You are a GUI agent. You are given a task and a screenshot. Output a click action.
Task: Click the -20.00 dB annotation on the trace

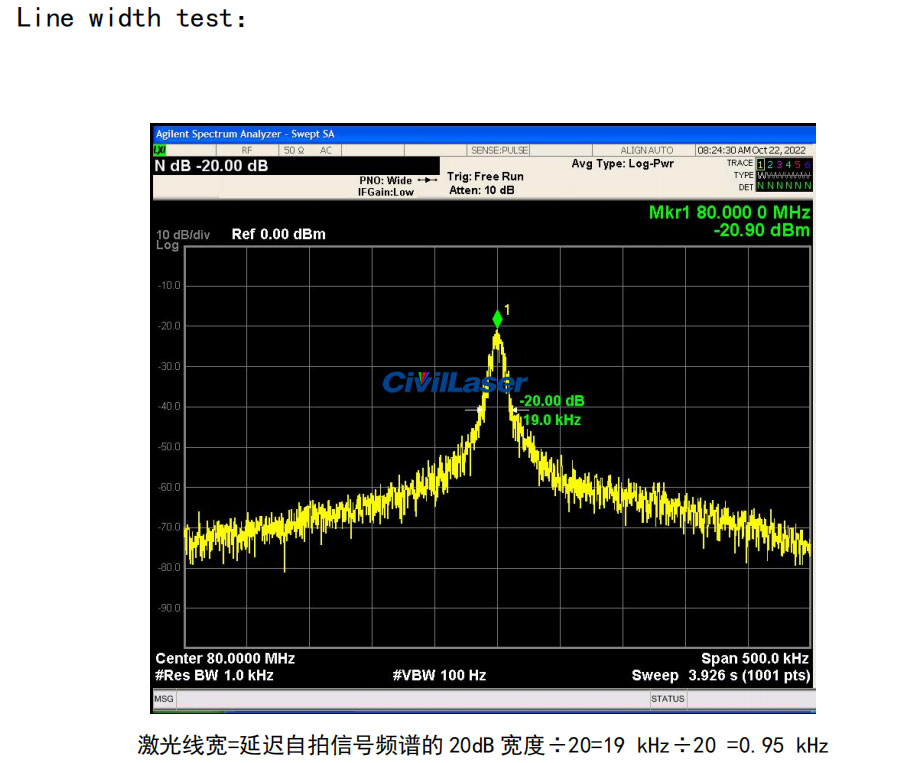[552, 401]
